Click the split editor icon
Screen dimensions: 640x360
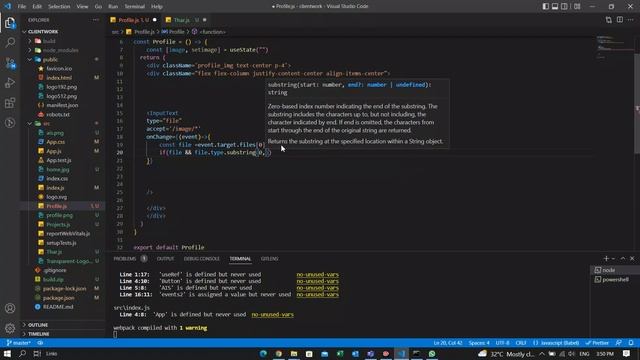pyautogui.click(x=620, y=20)
